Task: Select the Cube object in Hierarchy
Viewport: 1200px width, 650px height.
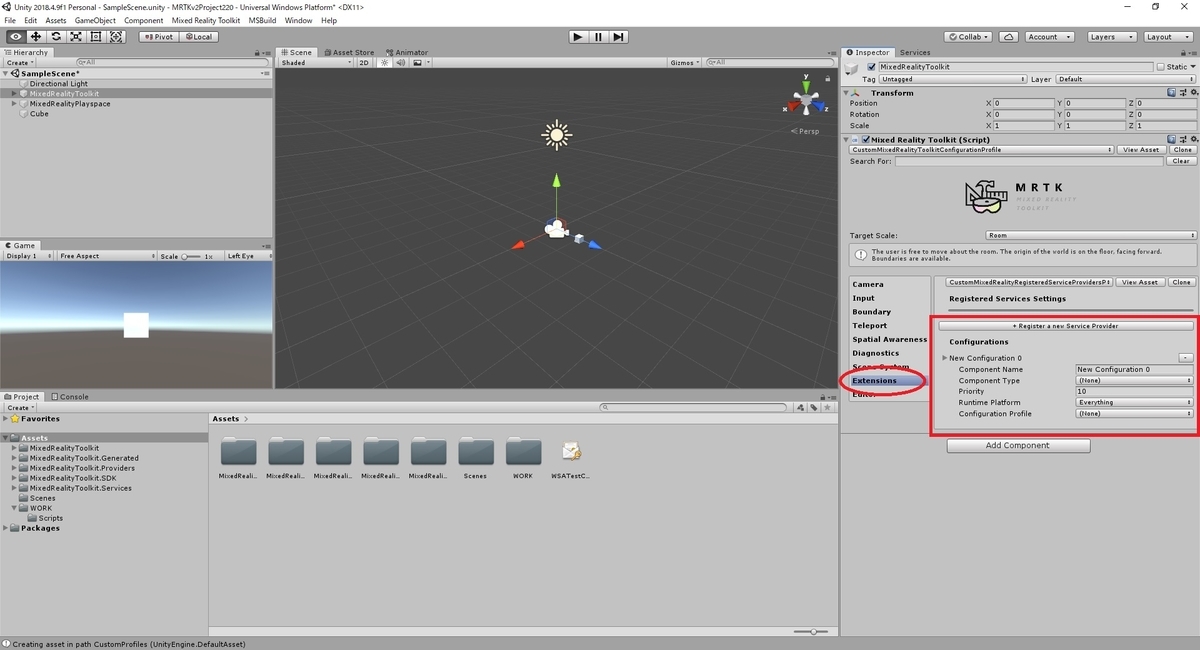Action: coord(39,114)
